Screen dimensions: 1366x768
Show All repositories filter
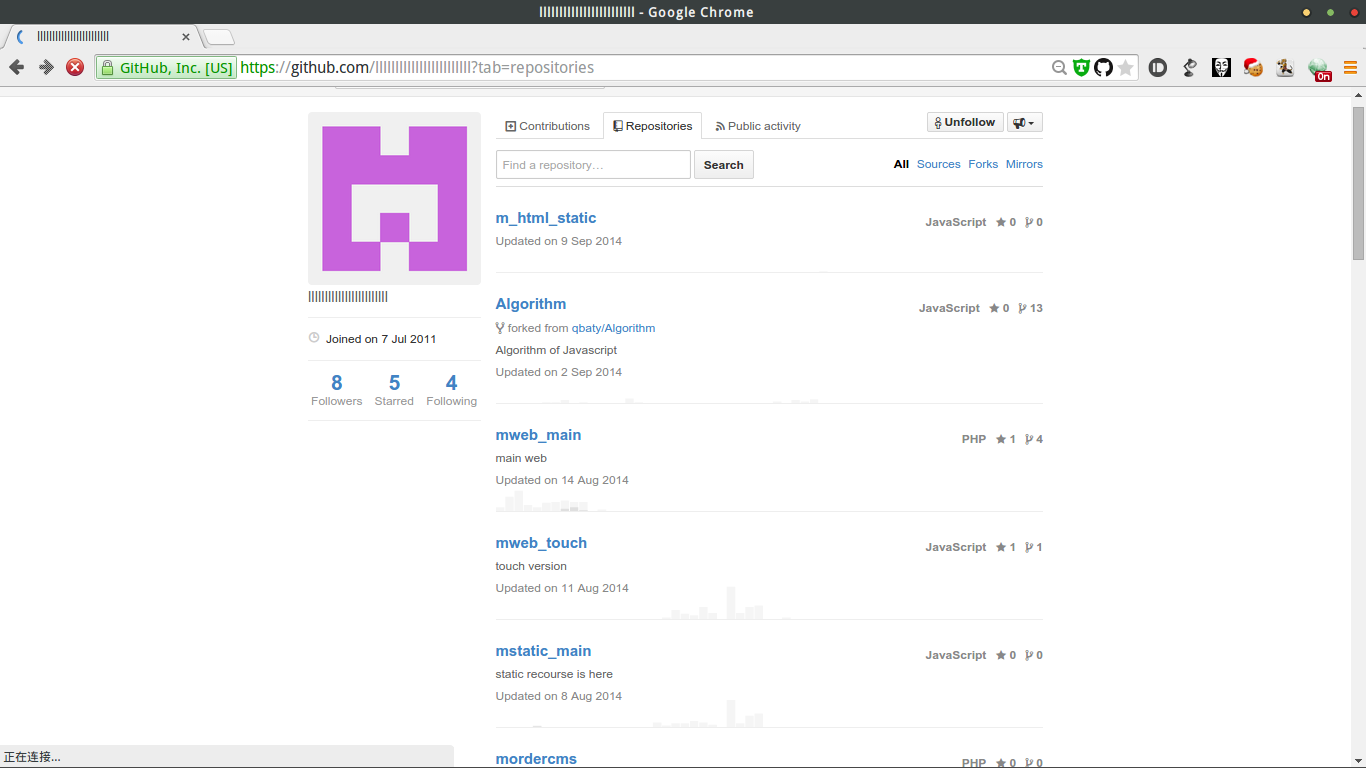coord(901,164)
